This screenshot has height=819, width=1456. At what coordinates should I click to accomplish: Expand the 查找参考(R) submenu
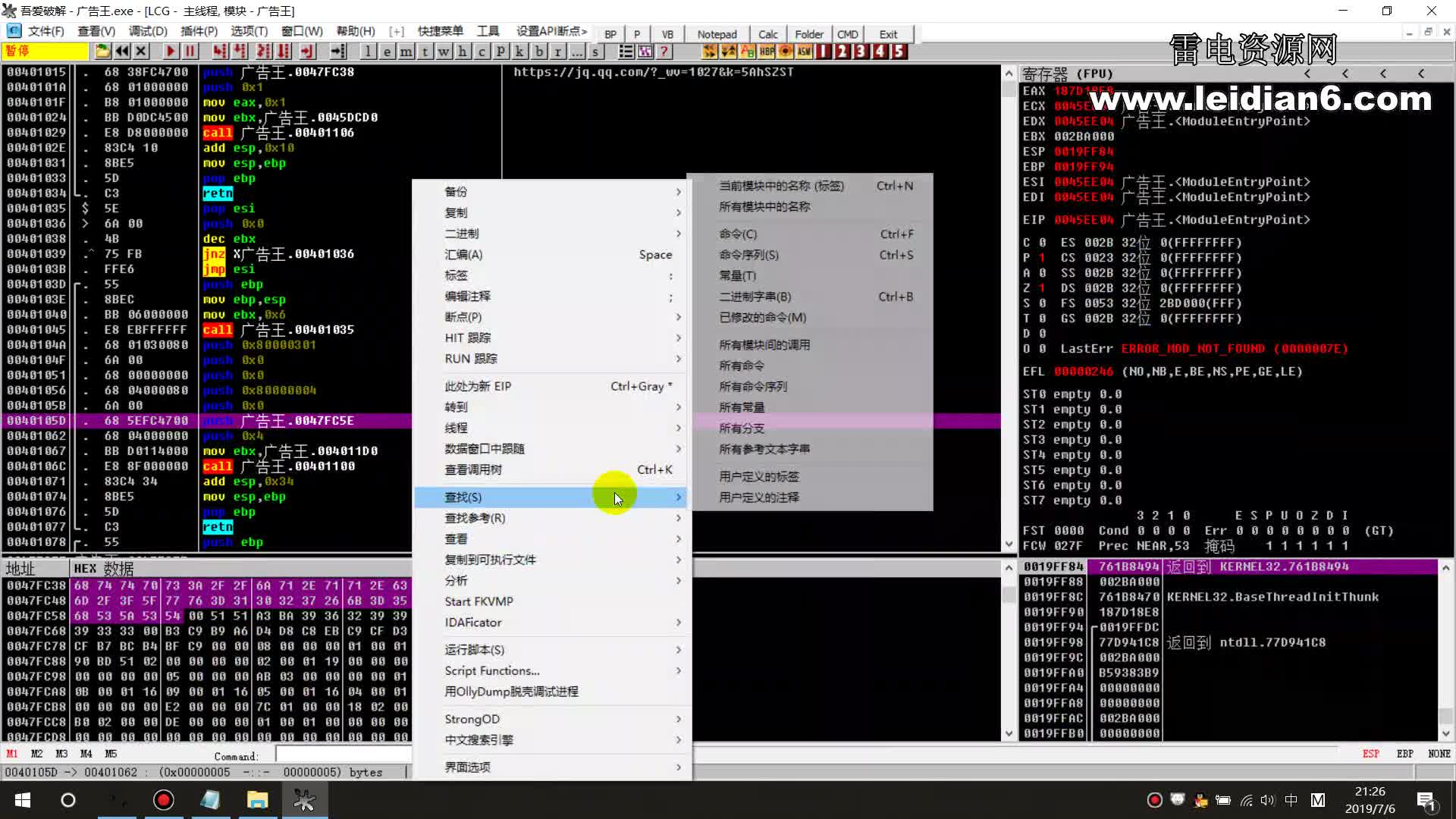(x=551, y=518)
